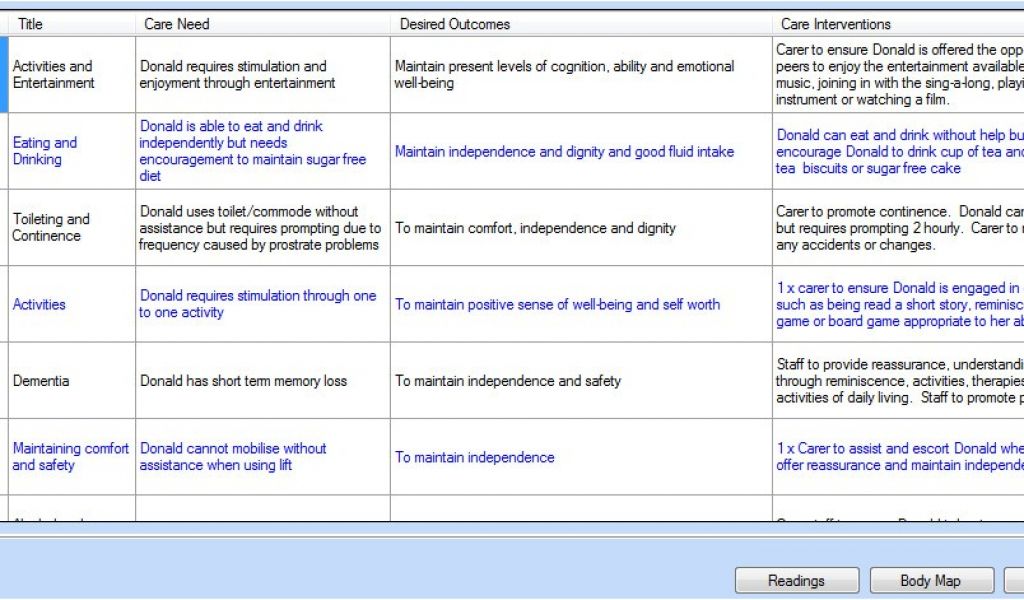Open the Eating and Drinking title link

tap(44, 151)
